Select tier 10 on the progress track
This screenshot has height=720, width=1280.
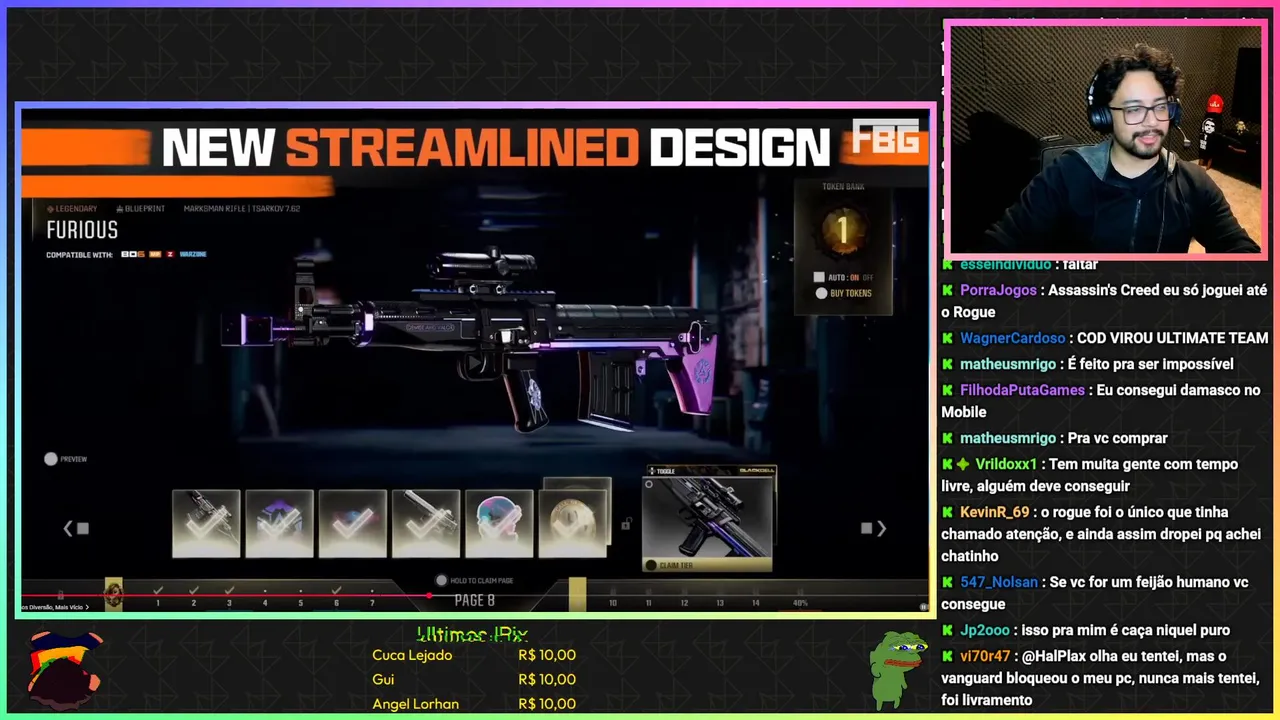tap(613, 602)
